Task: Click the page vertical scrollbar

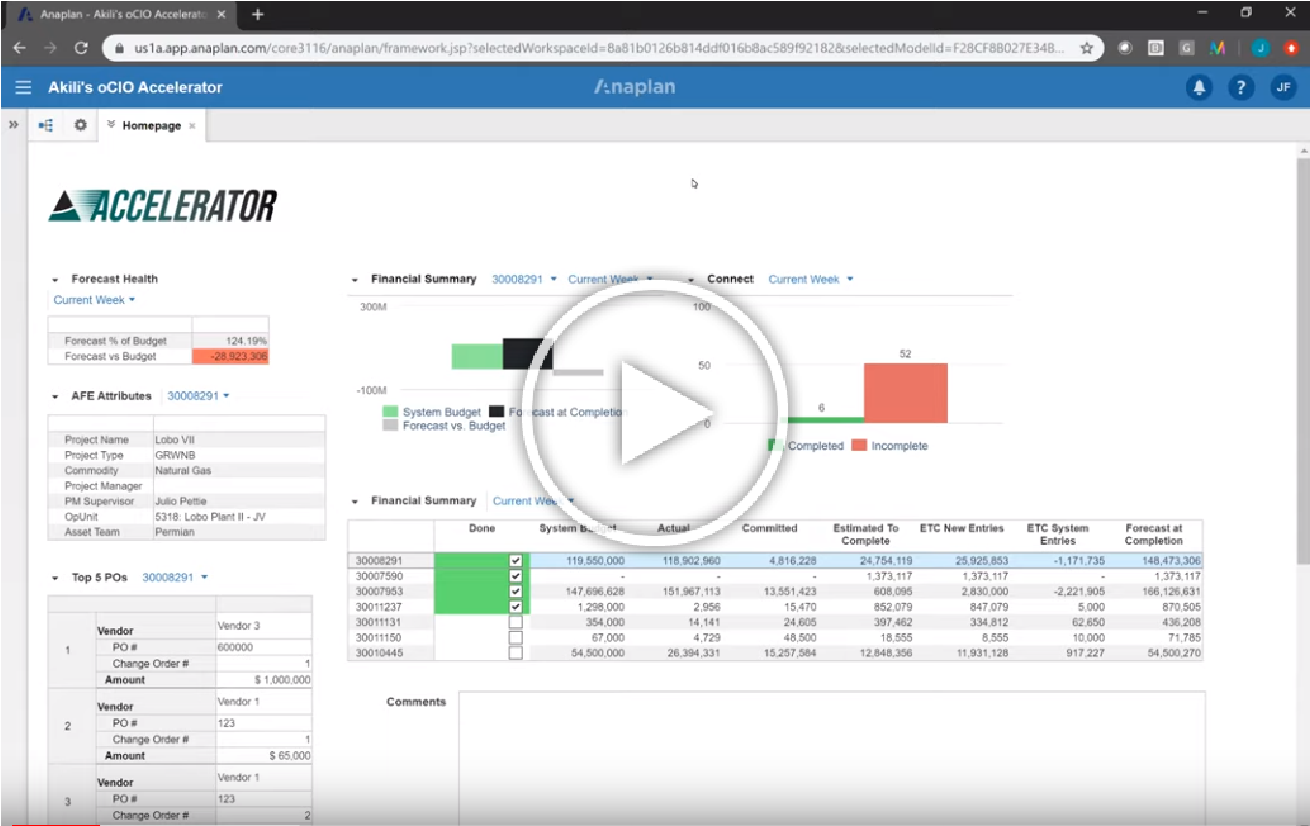Action: (1301, 360)
